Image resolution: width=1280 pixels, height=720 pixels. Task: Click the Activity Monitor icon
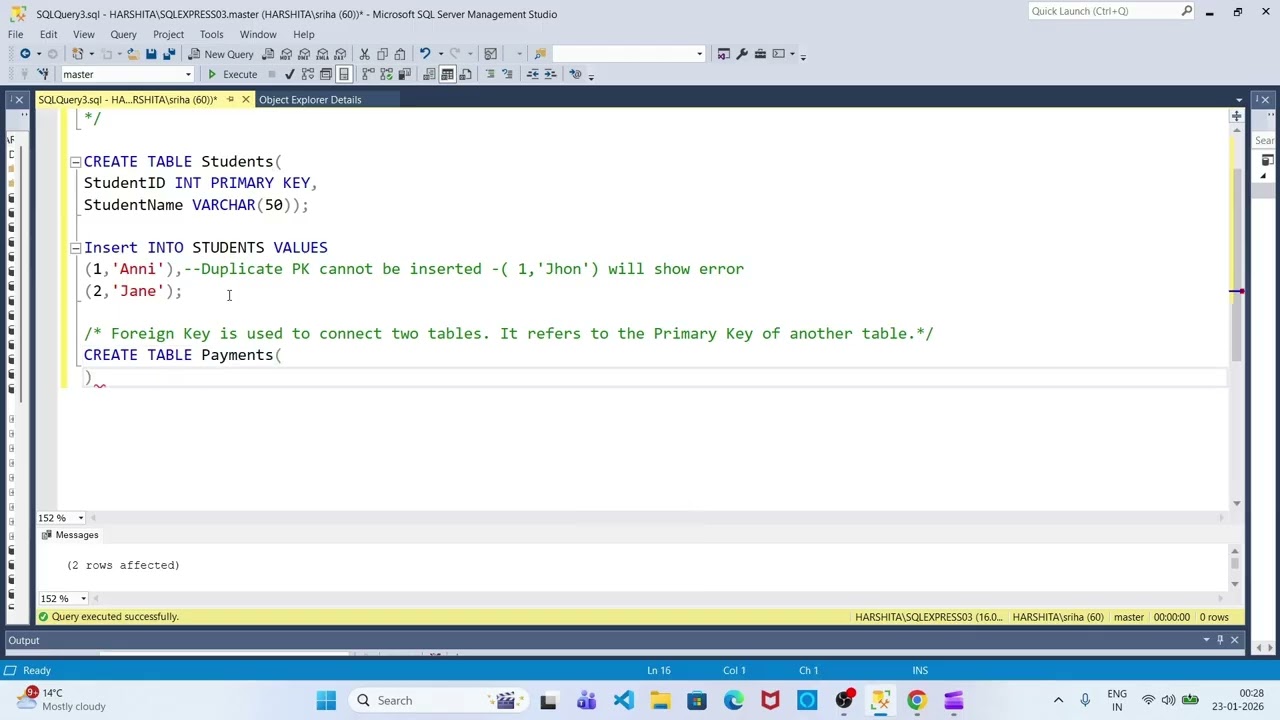click(490, 54)
